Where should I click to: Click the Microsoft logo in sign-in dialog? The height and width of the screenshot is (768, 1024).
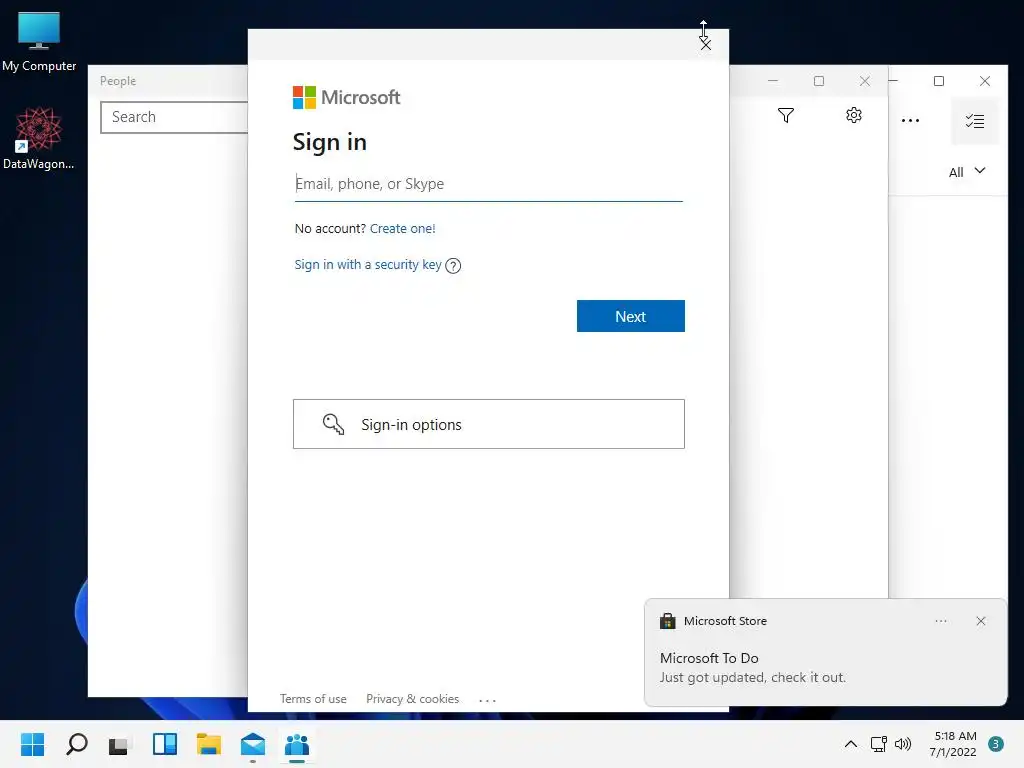pos(347,97)
